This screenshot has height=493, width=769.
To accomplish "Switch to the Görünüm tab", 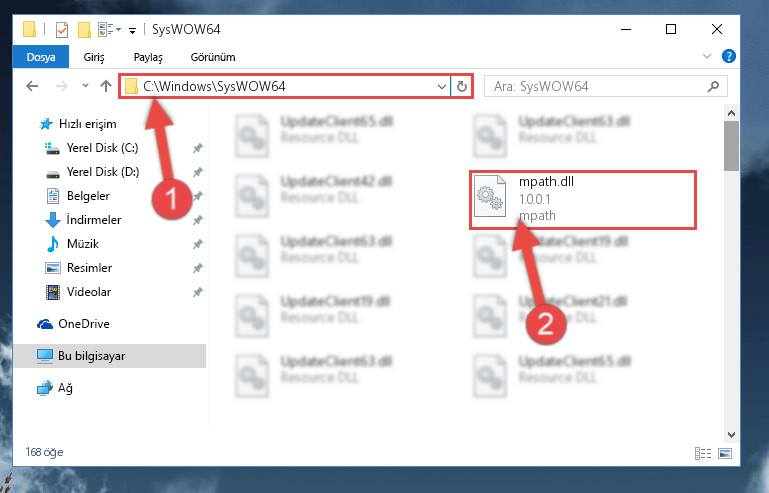I will [213, 57].
